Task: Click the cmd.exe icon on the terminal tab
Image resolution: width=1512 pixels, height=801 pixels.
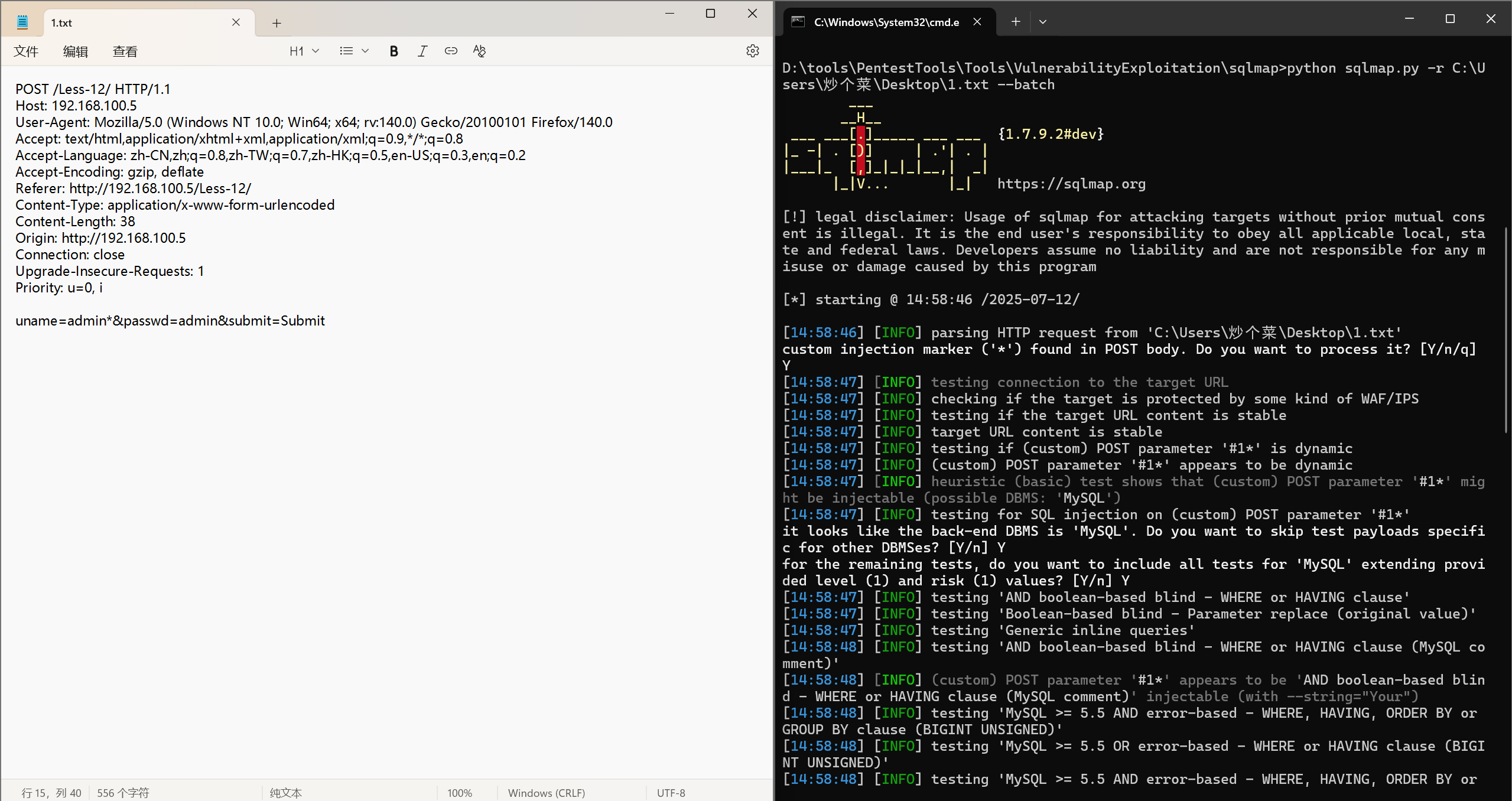Action: point(797,21)
